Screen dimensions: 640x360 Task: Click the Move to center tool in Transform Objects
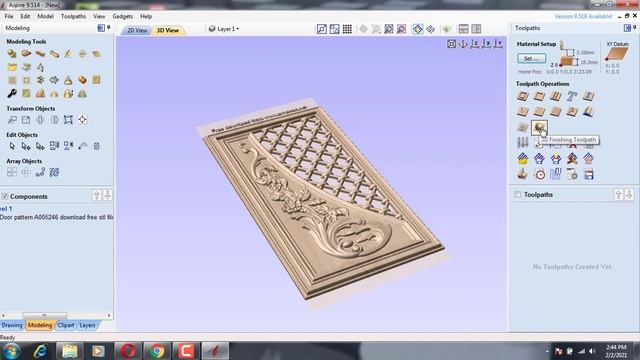tap(82, 120)
